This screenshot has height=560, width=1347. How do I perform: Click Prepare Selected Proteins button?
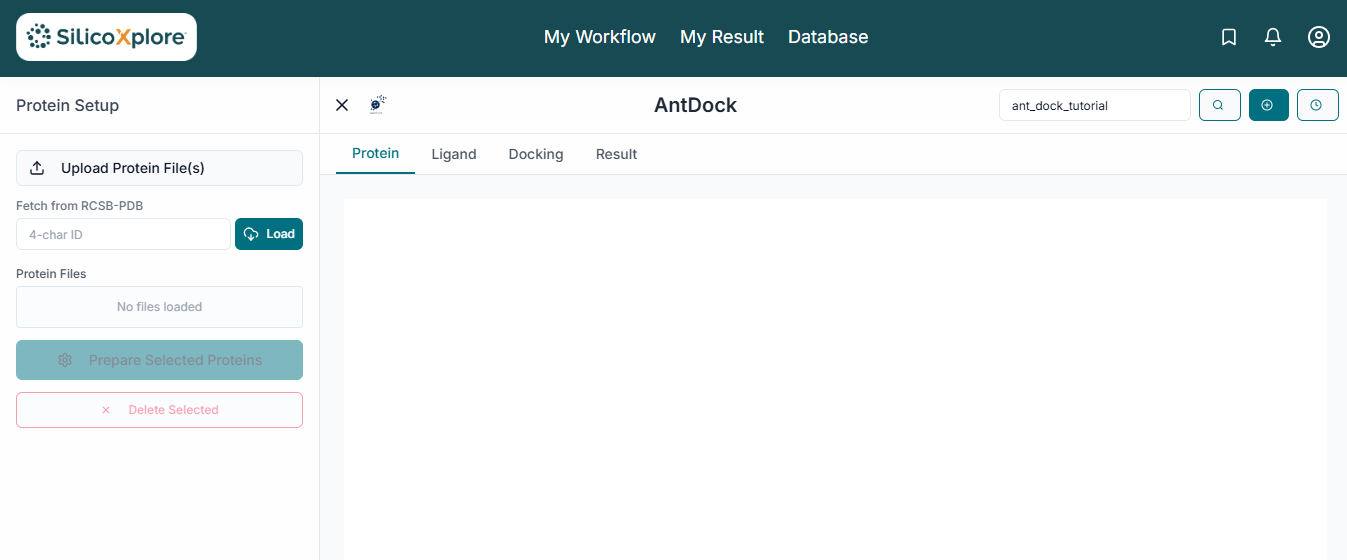pyautogui.click(x=159, y=360)
